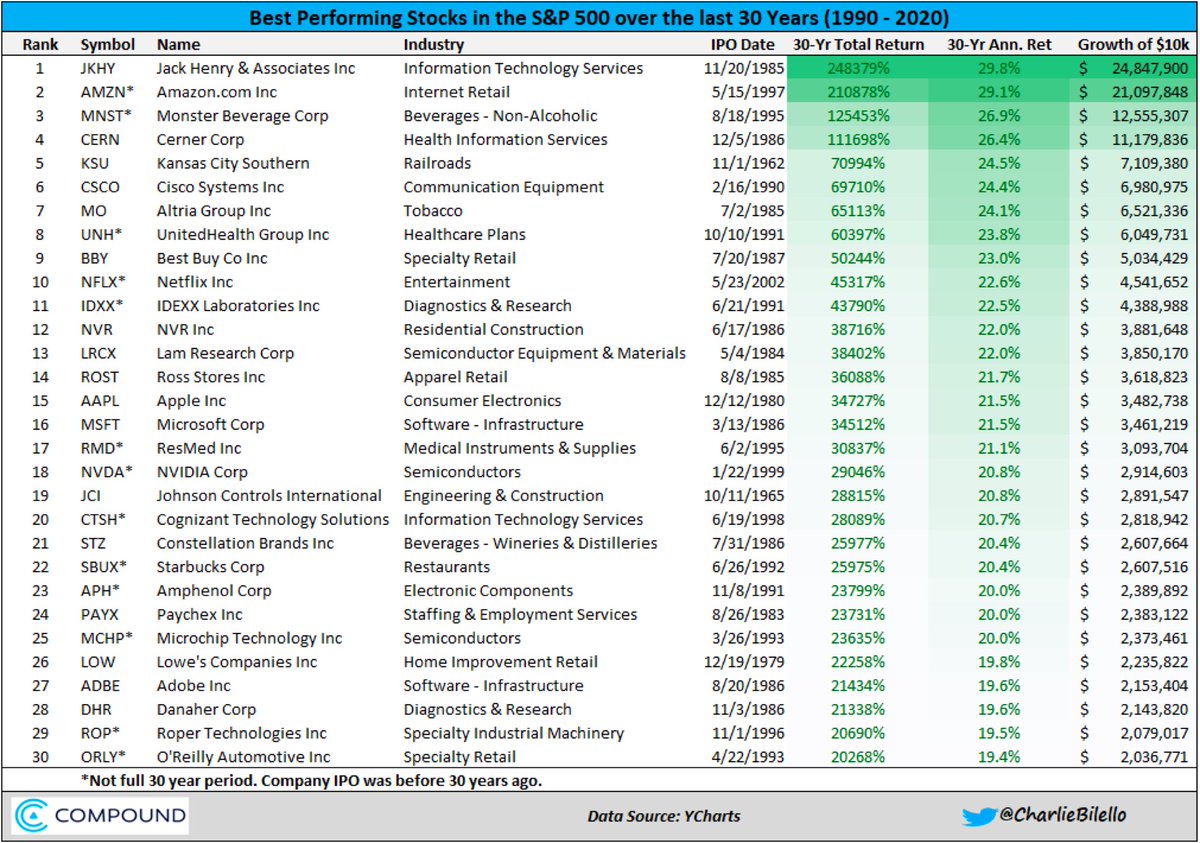Select 'Constellation Brands Inc' cell
Screen dimensions: 1200x843
245,543
